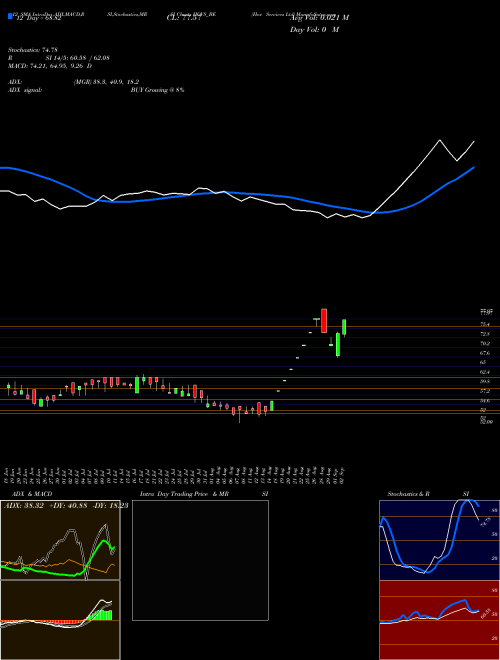Click the 65 price axis label
Viewport: 500px width, 660px height.
(x=483, y=362)
